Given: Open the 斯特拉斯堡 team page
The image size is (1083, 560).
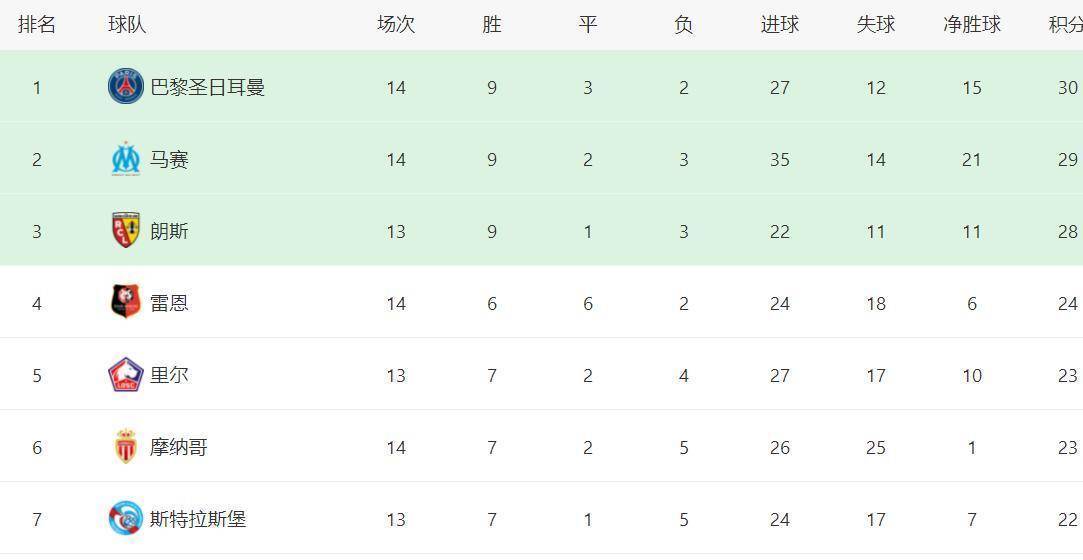Looking at the screenshot, I should 198,519.
